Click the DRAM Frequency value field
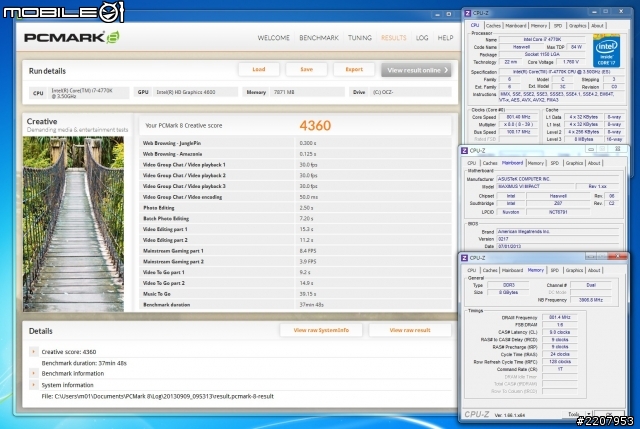Image resolution: width=640 pixels, height=429 pixels. tap(560, 317)
